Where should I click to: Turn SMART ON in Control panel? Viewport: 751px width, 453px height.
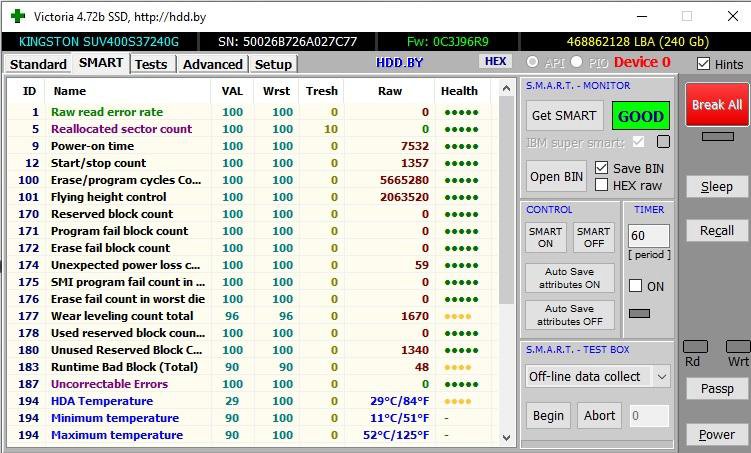click(x=545, y=237)
